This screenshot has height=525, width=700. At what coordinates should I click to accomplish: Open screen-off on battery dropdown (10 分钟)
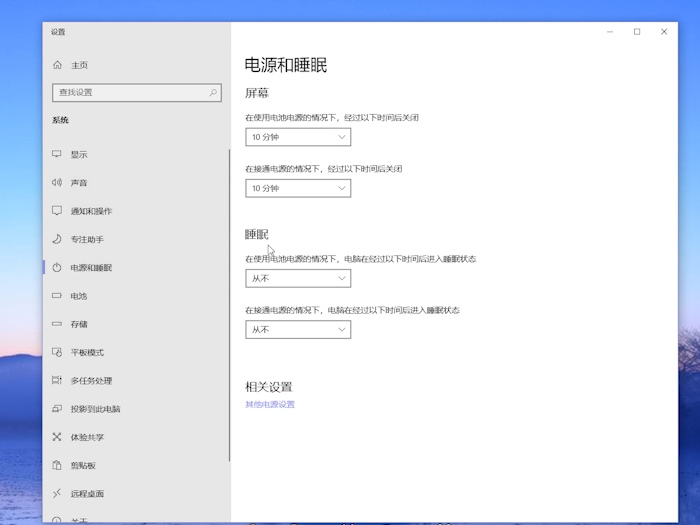(x=298, y=137)
